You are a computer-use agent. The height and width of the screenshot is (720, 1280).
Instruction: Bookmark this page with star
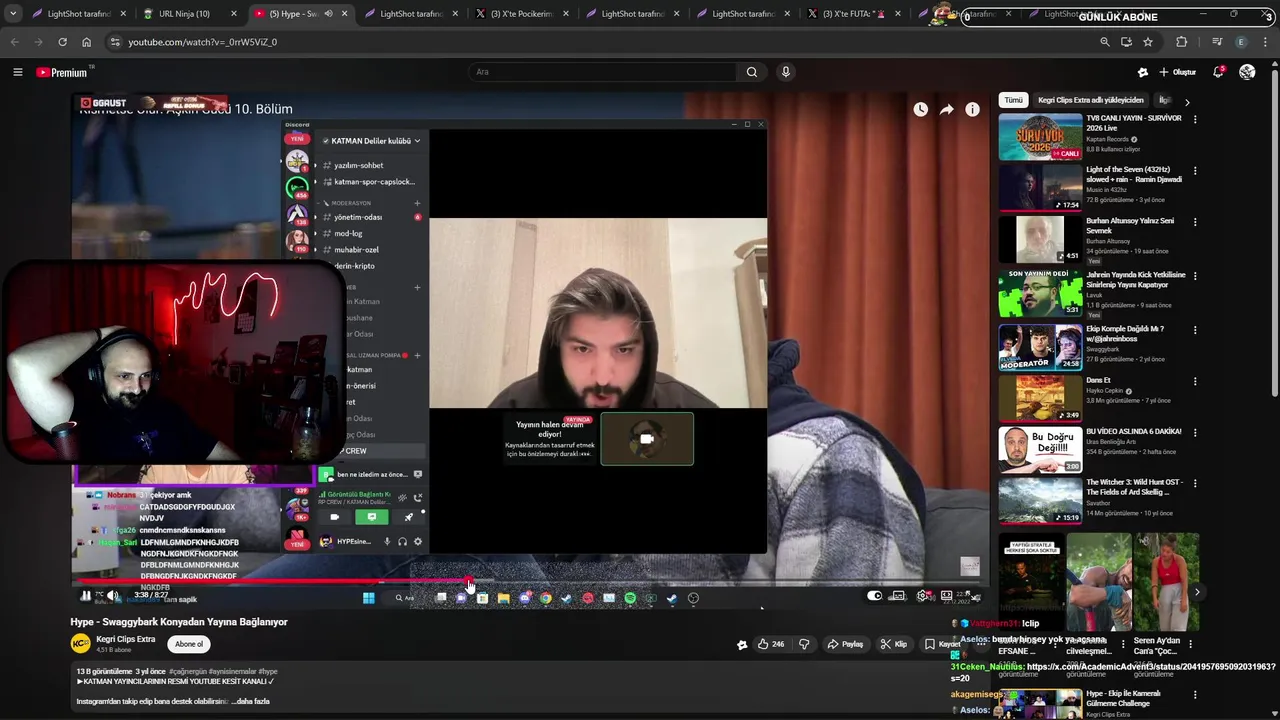tap(1148, 42)
